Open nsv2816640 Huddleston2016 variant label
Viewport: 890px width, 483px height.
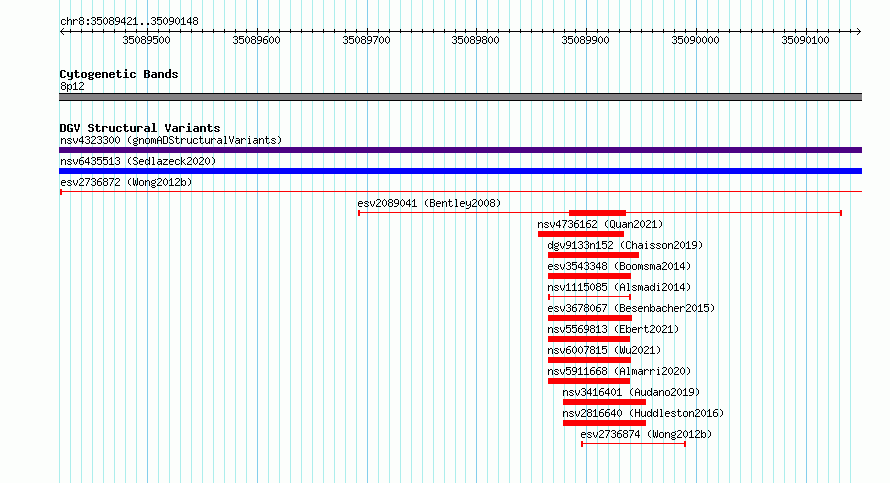pos(643,413)
